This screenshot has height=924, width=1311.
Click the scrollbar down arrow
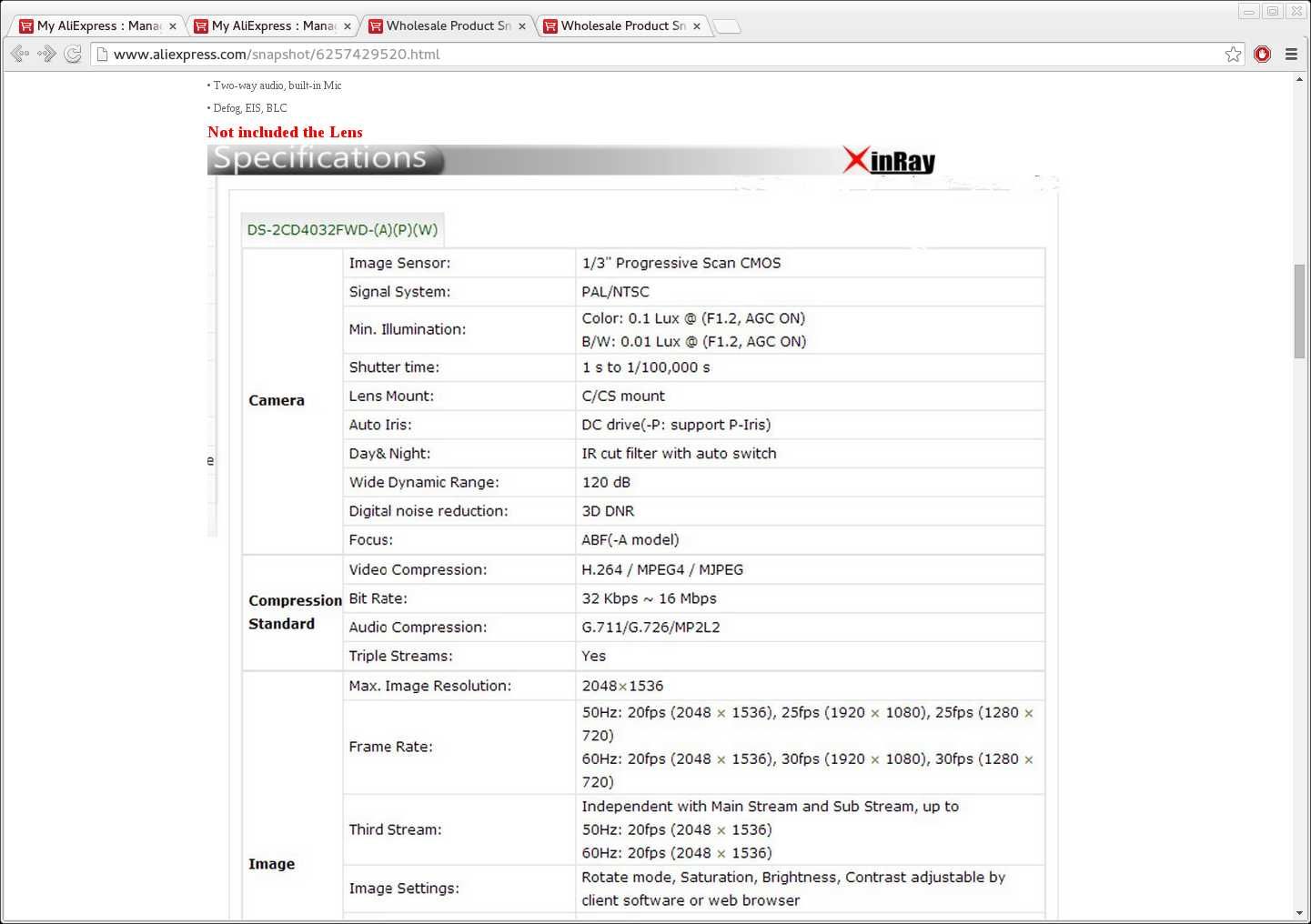pos(1299,913)
